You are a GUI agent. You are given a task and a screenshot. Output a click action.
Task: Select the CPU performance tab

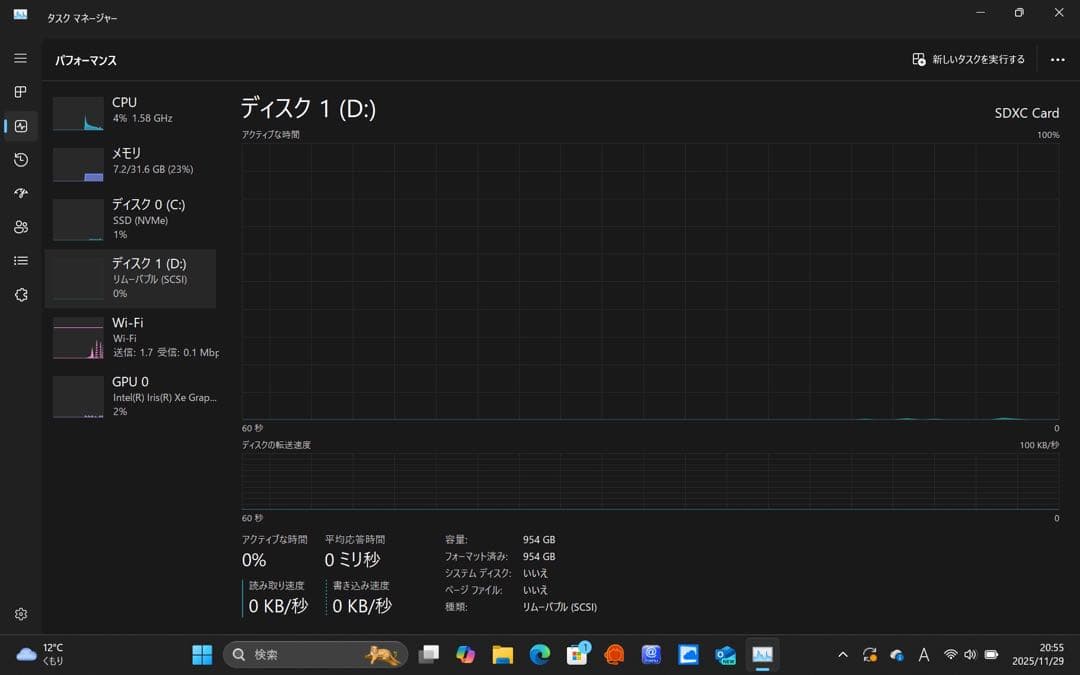(x=135, y=110)
